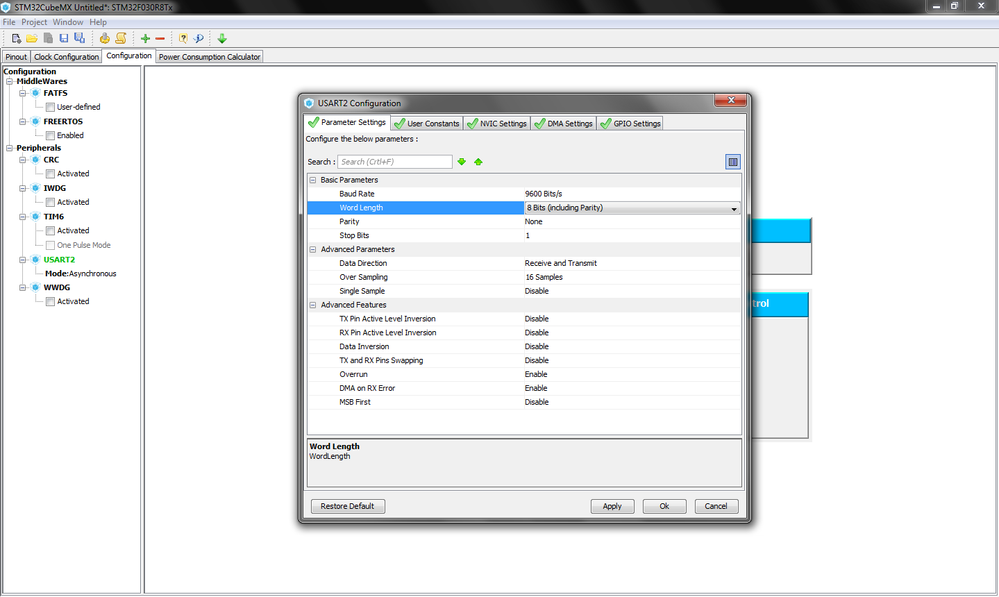Click the Generate Code gear icon
The height and width of the screenshot is (597, 999).
point(104,38)
